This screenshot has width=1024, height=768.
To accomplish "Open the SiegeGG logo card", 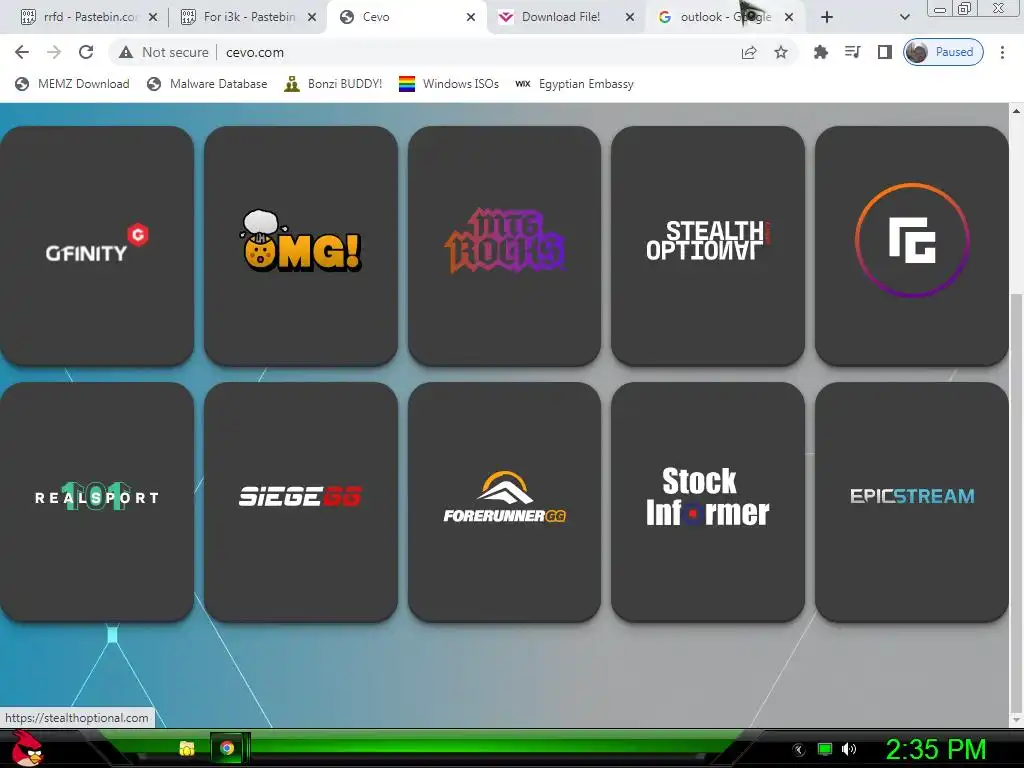I will [x=300, y=502].
